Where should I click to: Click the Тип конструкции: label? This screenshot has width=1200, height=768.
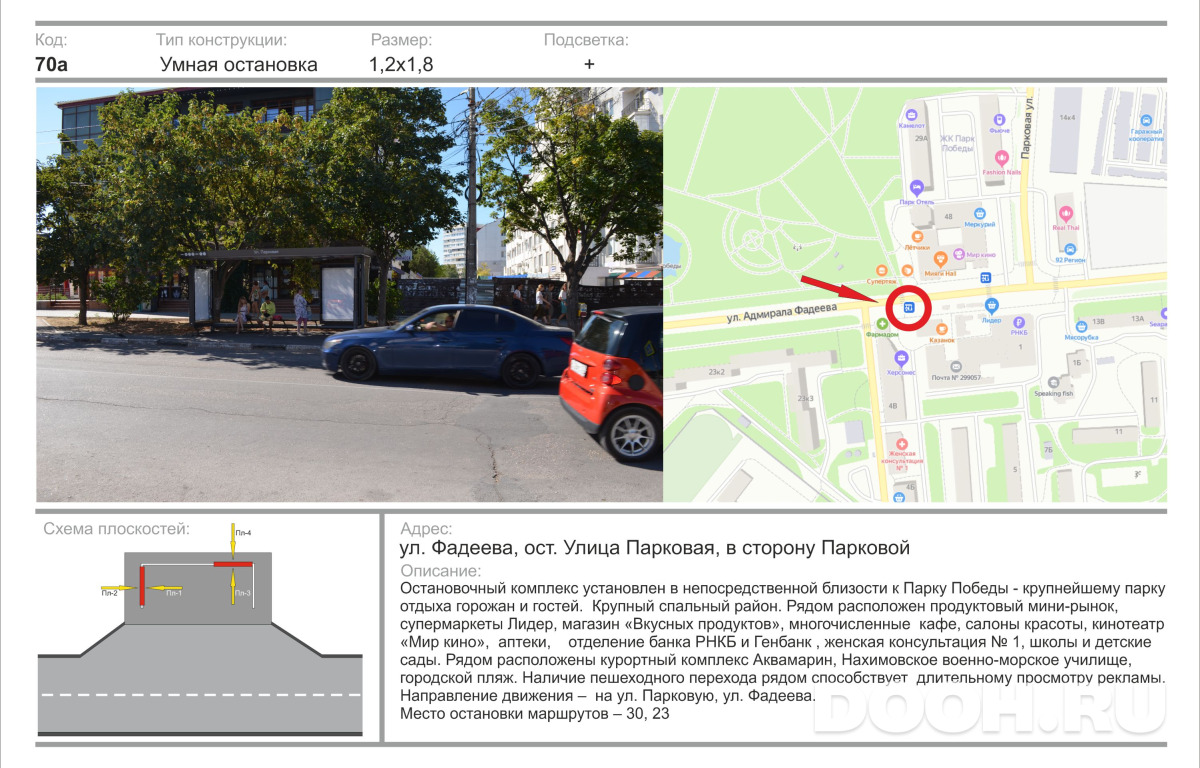(221, 40)
